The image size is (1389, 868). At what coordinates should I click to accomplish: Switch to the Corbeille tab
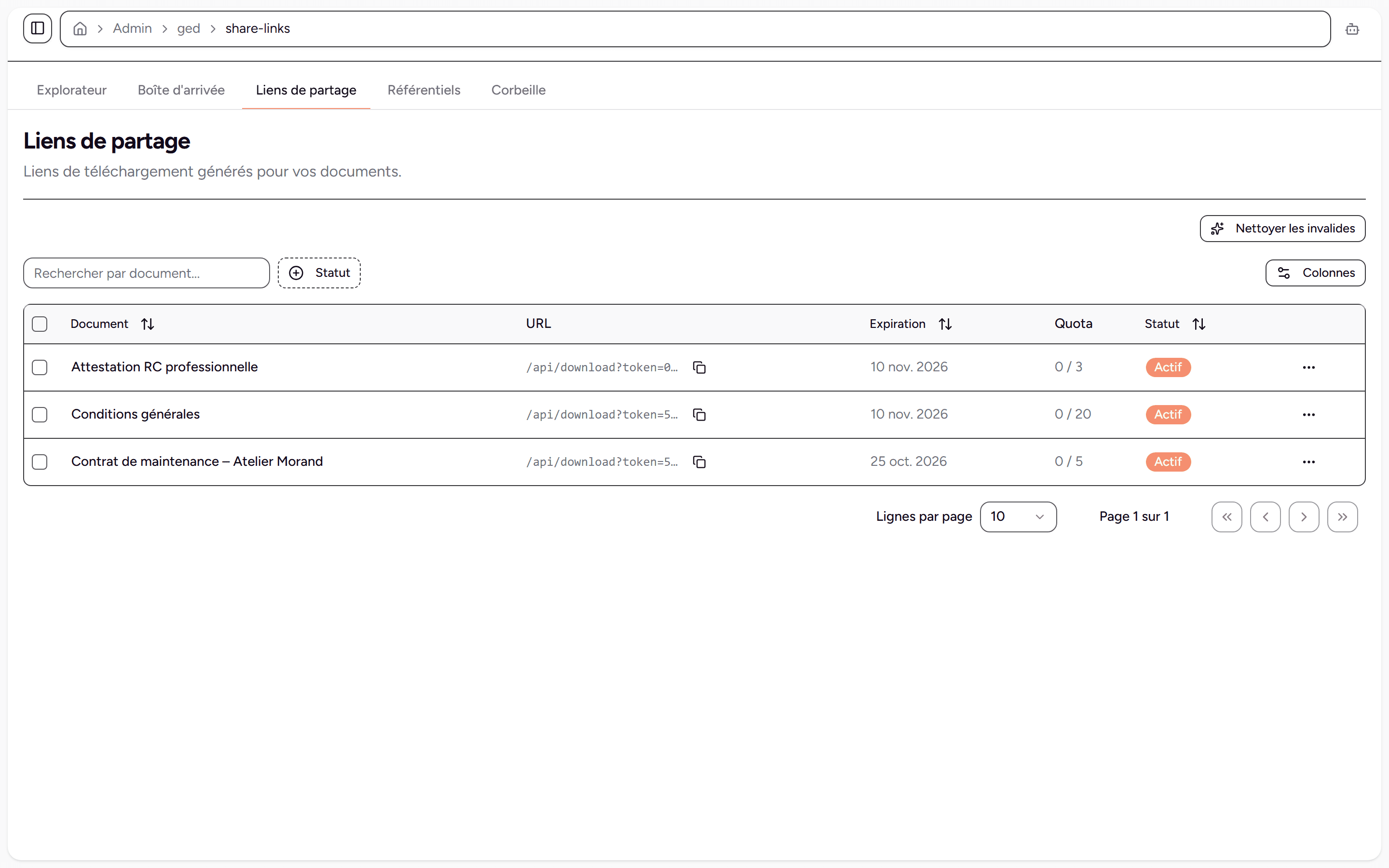(518, 90)
